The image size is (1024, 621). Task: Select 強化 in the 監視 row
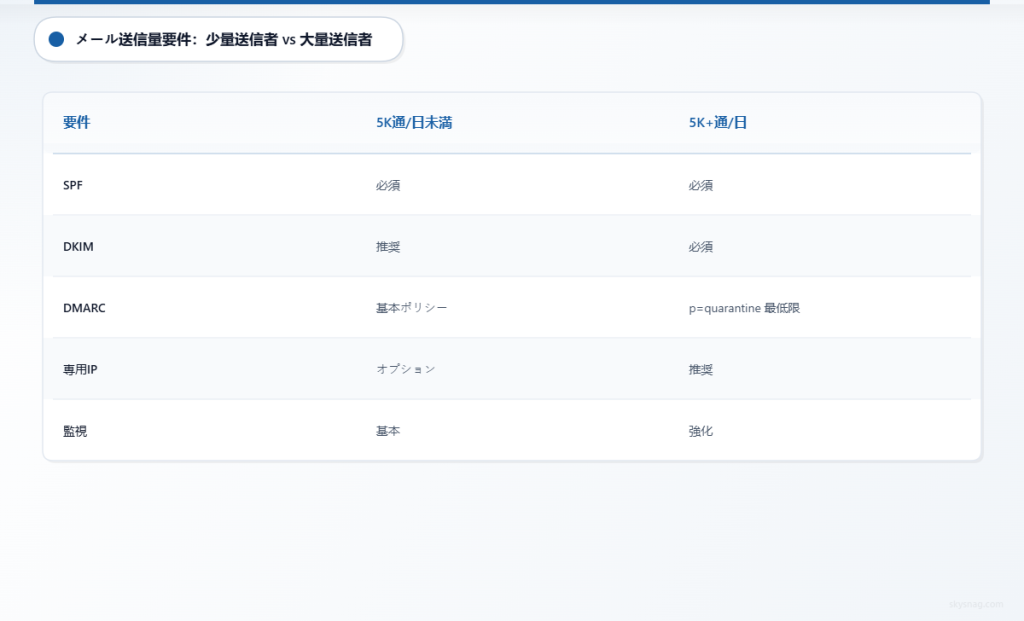700,431
